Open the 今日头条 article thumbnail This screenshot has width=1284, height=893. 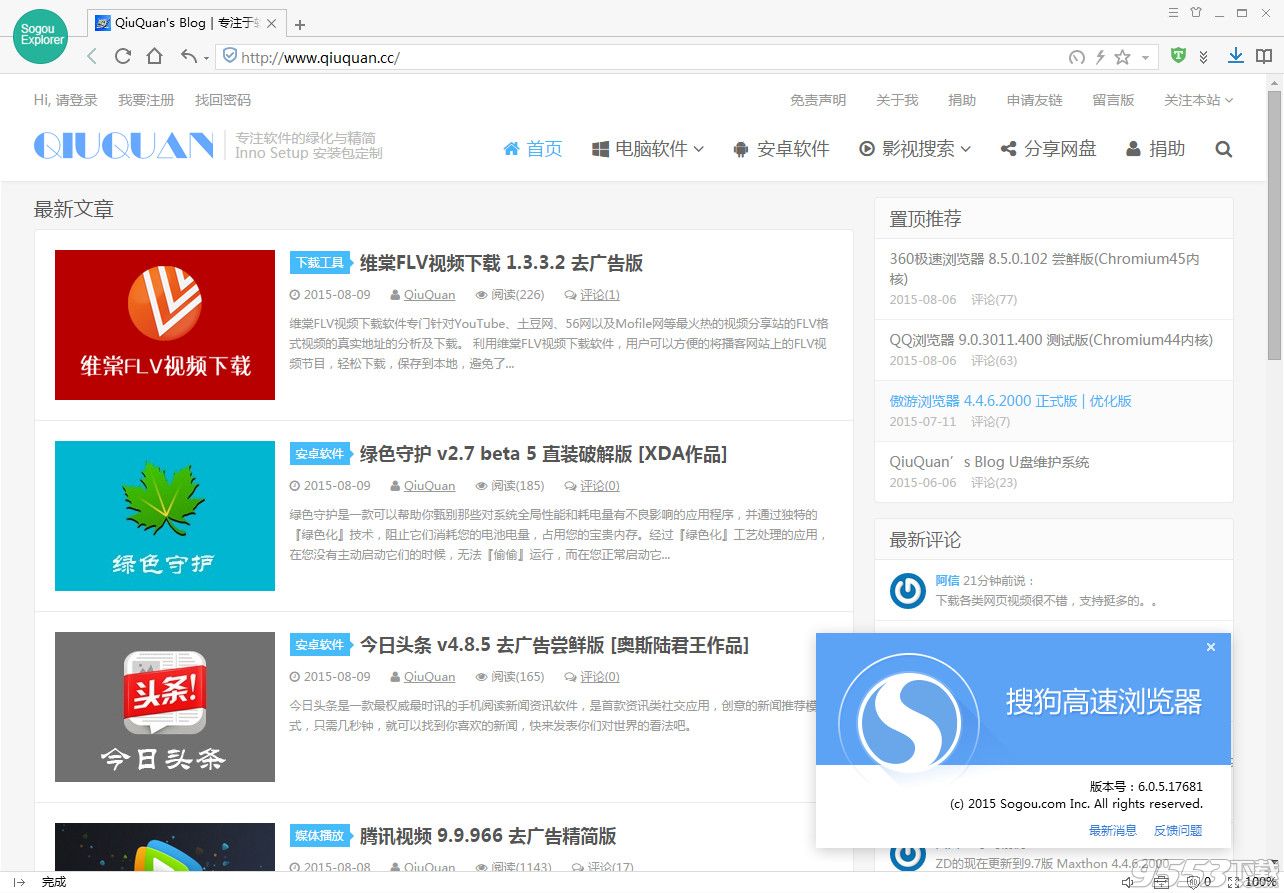[165, 707]
